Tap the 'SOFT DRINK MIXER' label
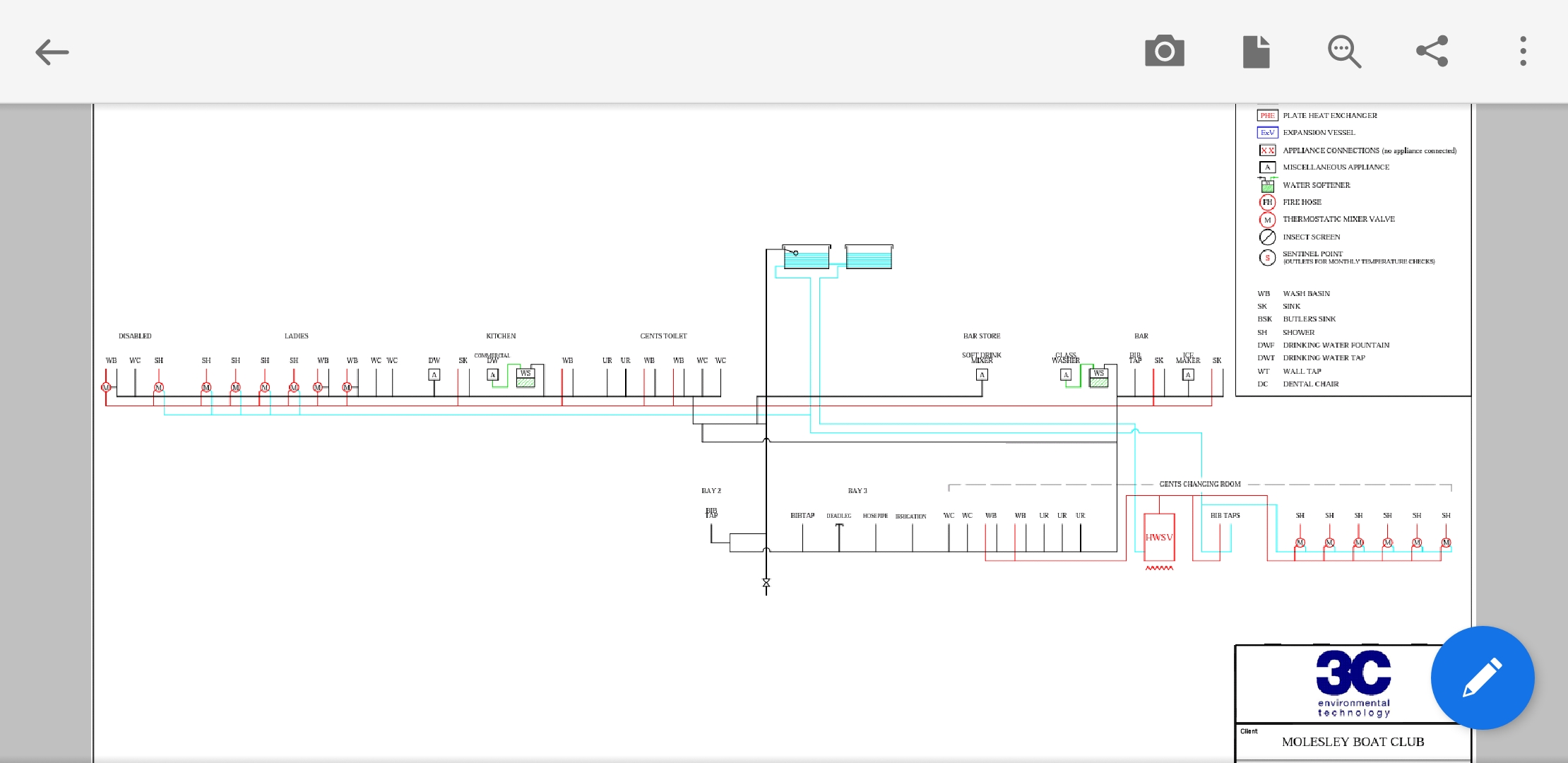The height and width of the screenshot is (763, 1568). (982, 357)
